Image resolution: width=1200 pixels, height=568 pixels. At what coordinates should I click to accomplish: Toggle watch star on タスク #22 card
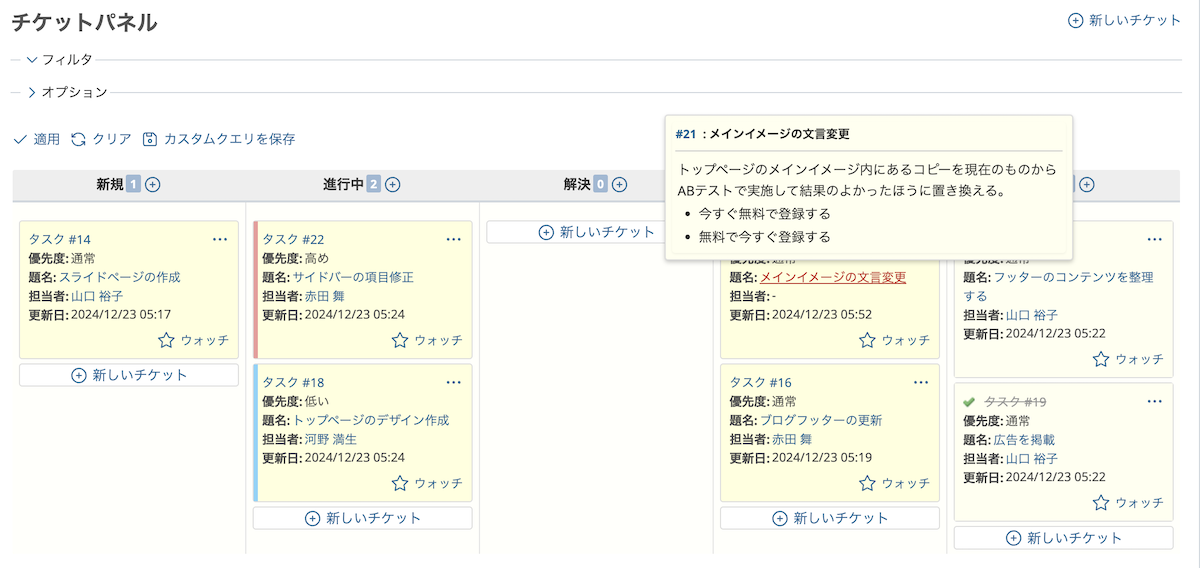[x=400, y=340]
